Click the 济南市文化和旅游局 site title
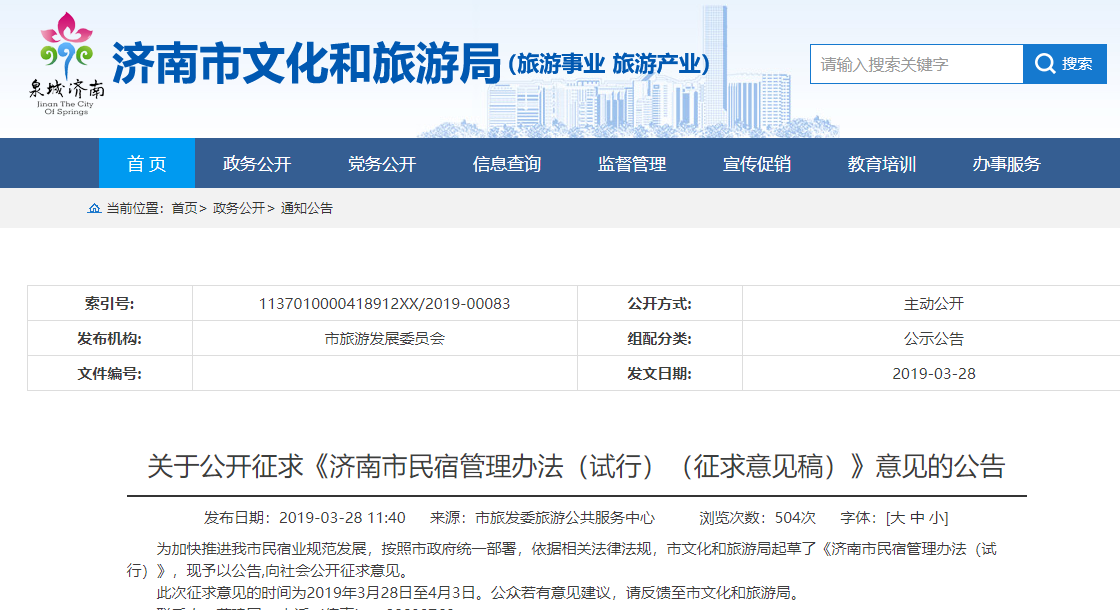Image resolution: width=1120 pixels, height=610 pixels. tap(305, 64)
